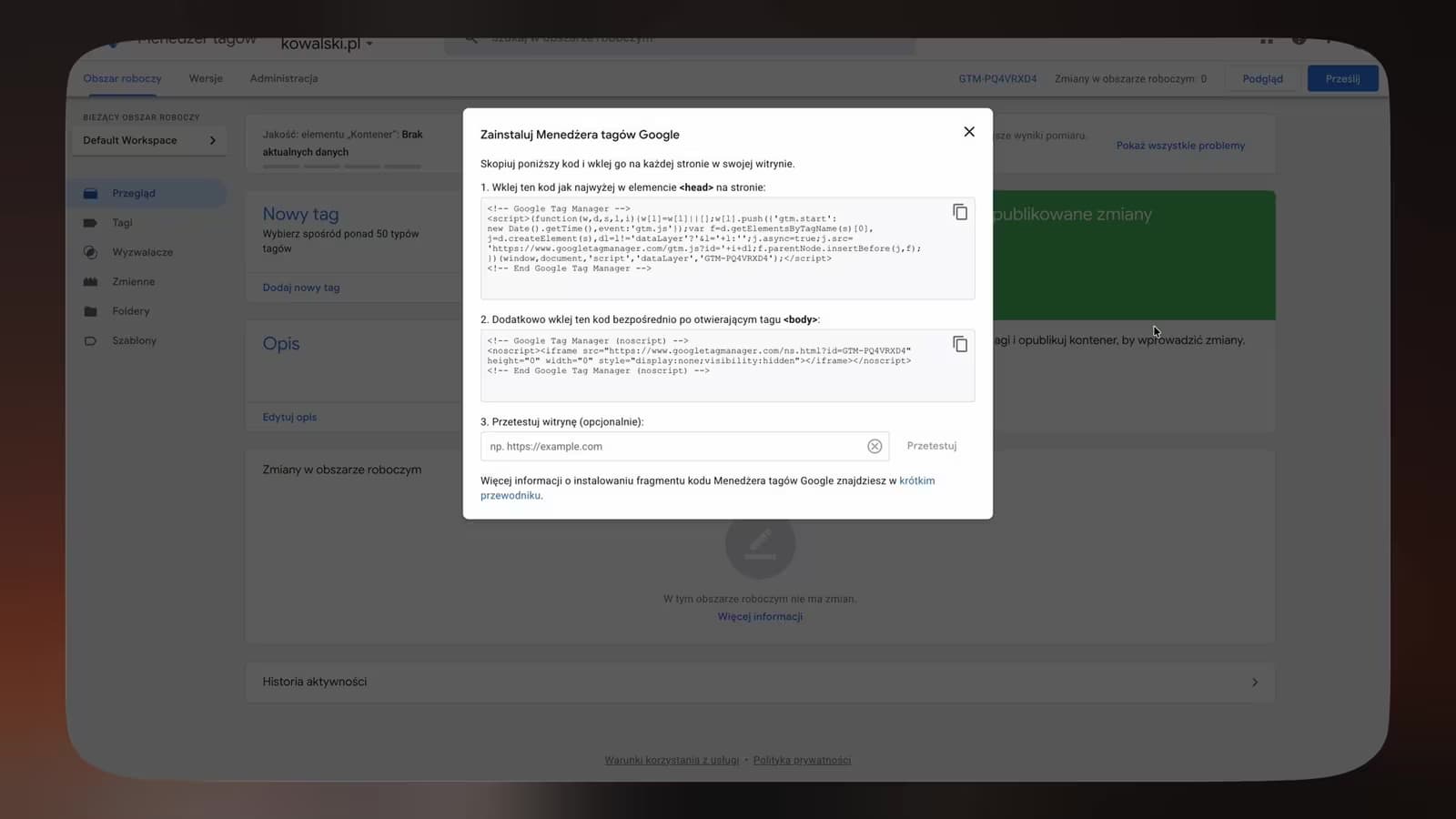The width and height of the screenshot is (1456, 819).
Task: Open the GTM-PQ4VRXD4 container ID link
Action: 997,79
